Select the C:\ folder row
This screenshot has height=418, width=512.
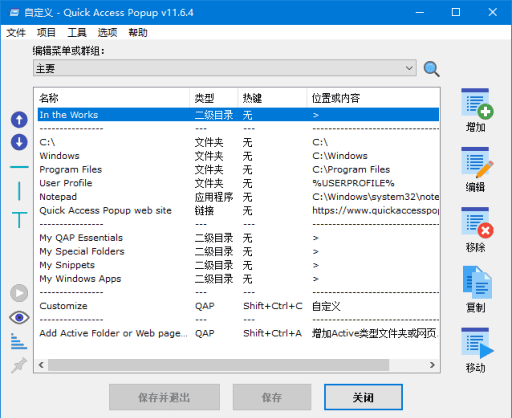[238, 142]
